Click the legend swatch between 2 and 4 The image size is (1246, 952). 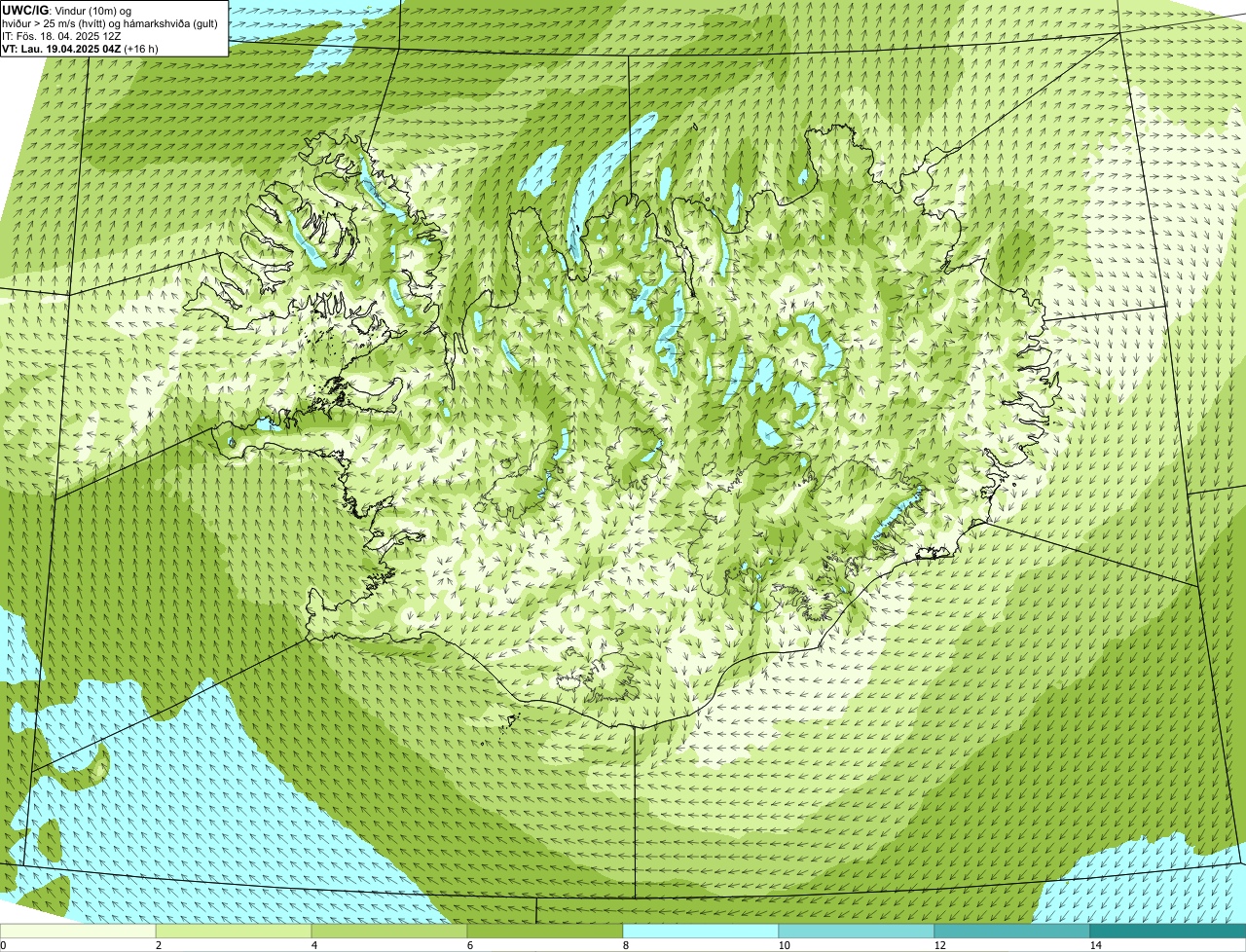pyautogui.click(x=234, y=931)
